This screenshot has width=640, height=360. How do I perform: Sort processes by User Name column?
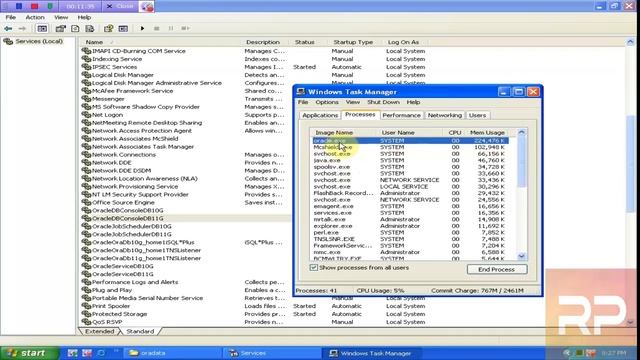tap(410, 133)
